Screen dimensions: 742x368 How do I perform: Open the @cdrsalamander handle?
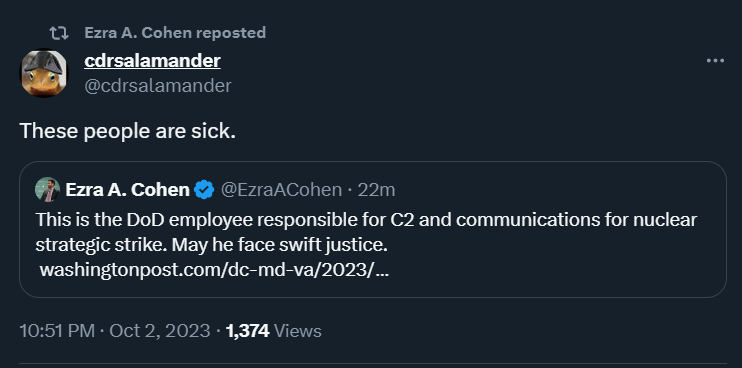point(158,86)
